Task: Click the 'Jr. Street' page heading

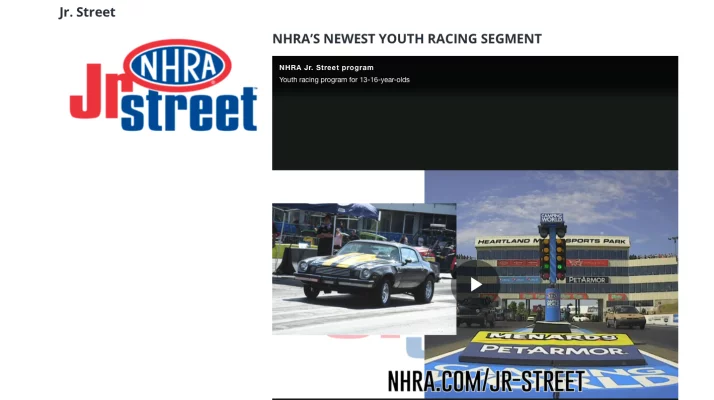Action: tap(87, 12)
